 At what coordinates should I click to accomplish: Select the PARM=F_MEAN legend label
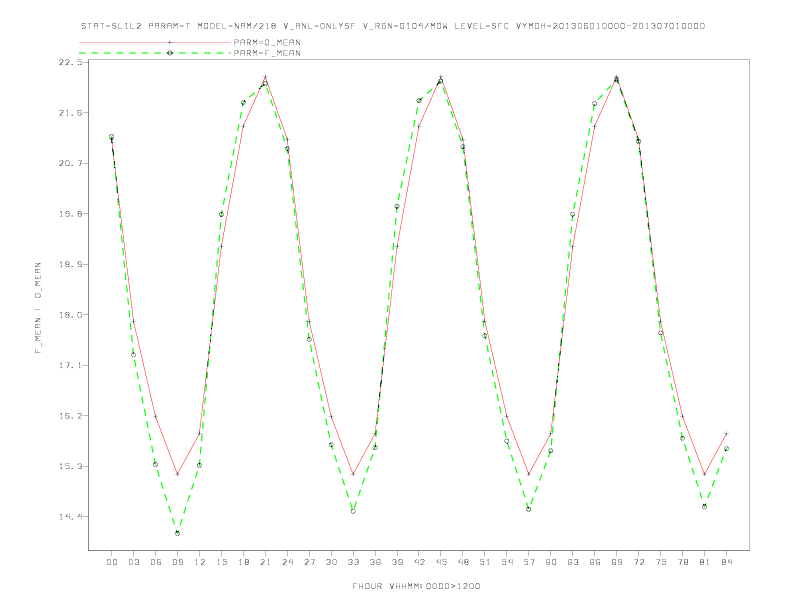pyautogui.click(x=267, y=53)
